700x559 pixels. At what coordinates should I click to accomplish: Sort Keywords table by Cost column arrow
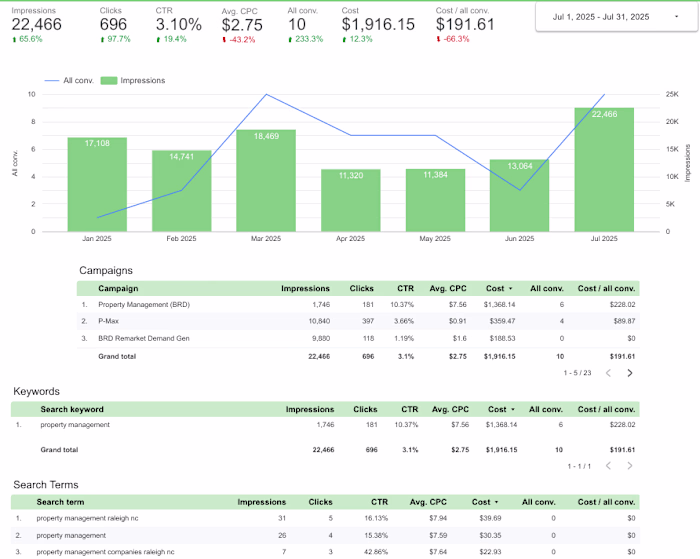pos(512,409)
